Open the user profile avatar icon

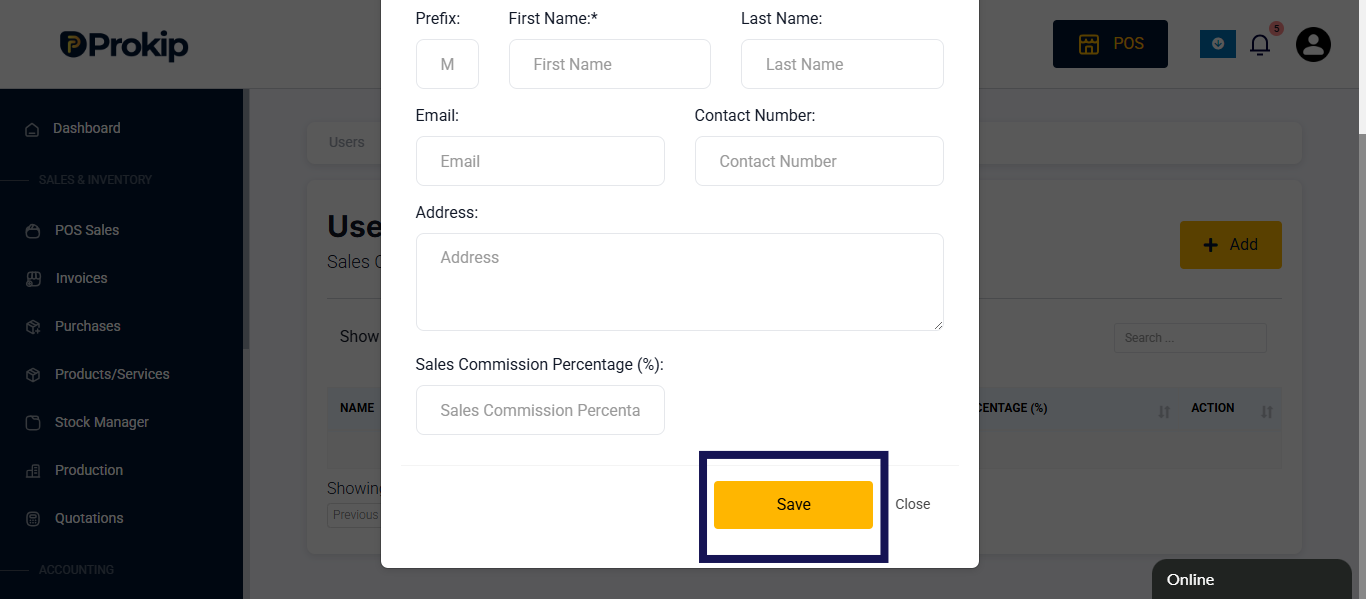click(1313, 44)
